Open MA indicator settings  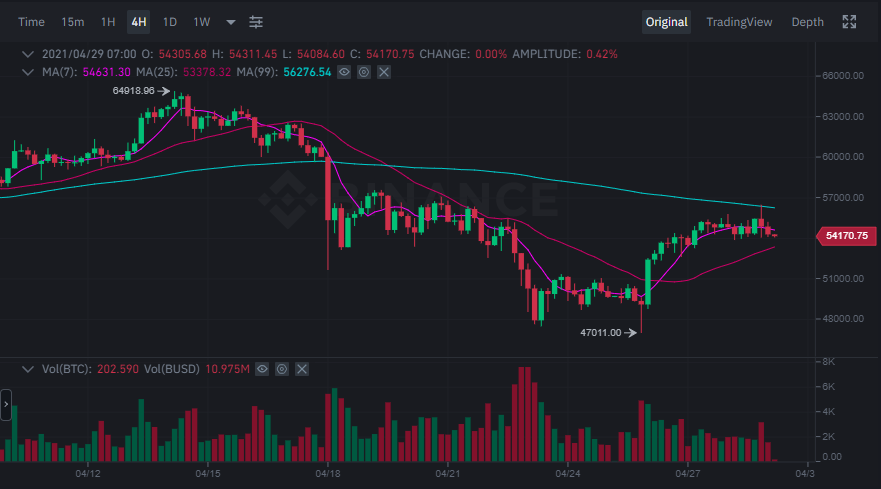point(364,72)
